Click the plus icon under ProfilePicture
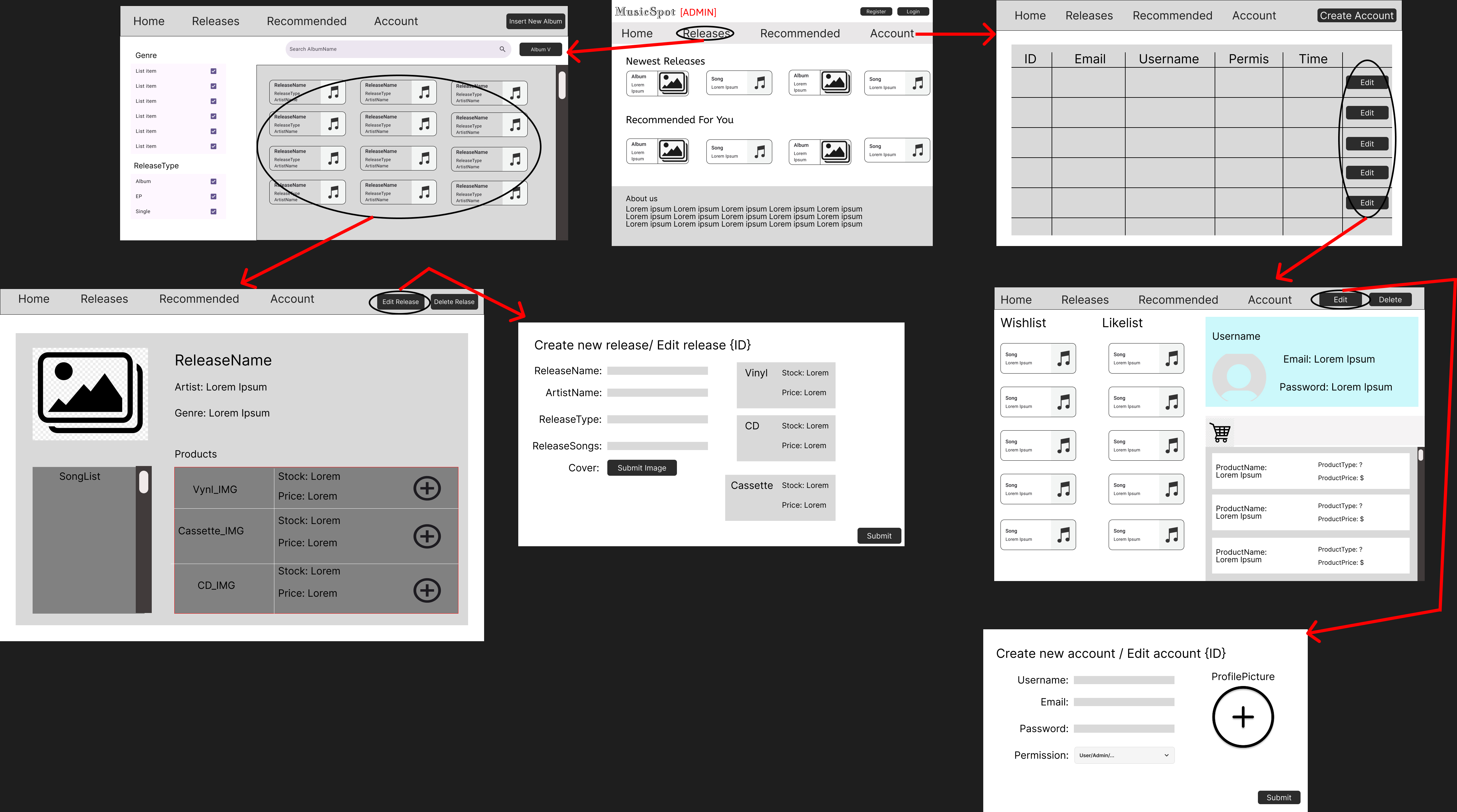Image resolution: width=1457 pixels, height=812 pixels. (x=1243, y=717)
